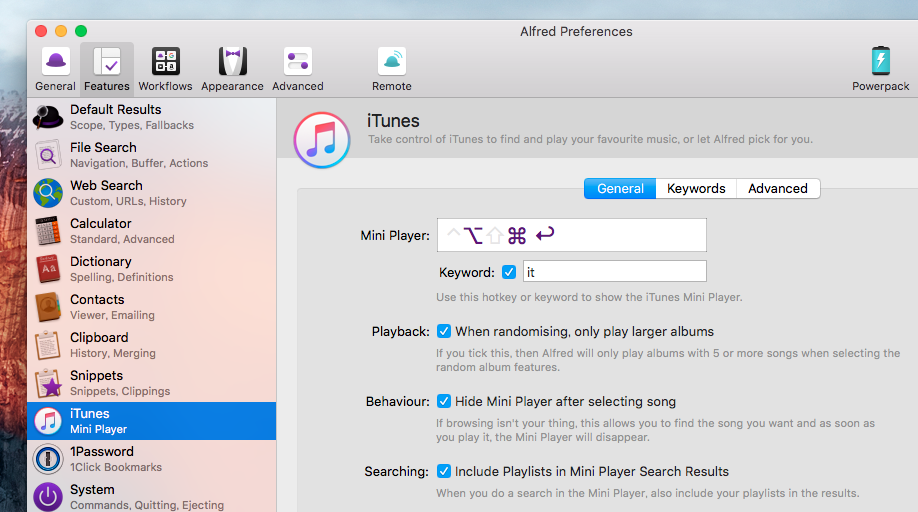Select Default Results in the sidebar
The image size is (918, 512).
tap(150, 117)
